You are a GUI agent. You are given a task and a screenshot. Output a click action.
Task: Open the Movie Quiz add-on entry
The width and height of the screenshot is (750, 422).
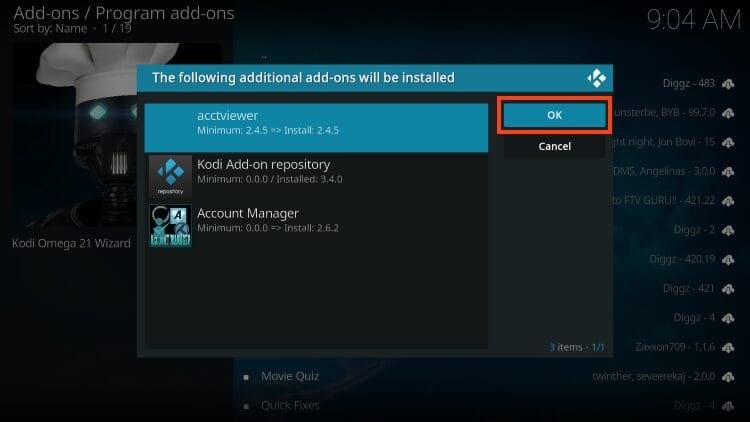(x=290, y=377)
